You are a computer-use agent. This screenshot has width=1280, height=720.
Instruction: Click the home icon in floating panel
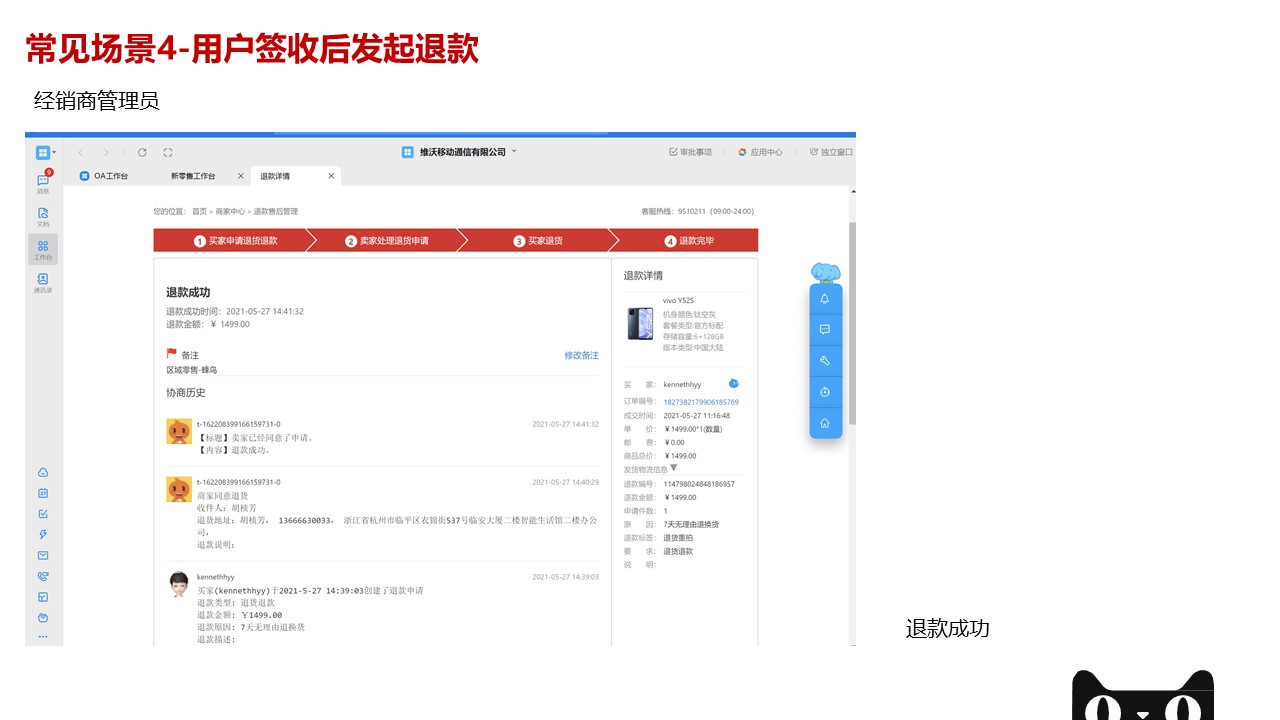click(825, 423)
